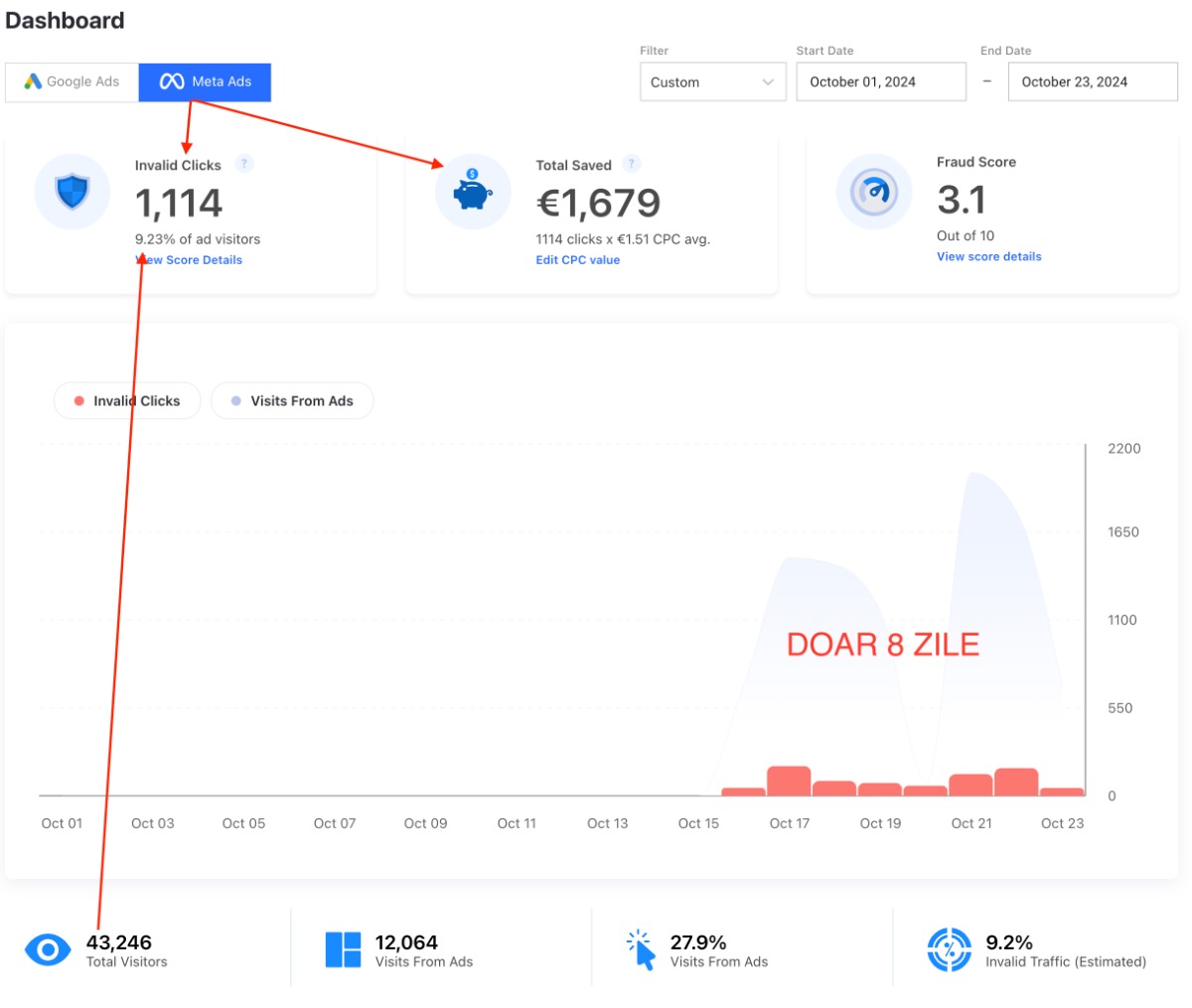Image resolution: width=1192 pixels, height=1008 pixels.
Task: Click the 43,246 total visitors number
Action: [x=119, y=942]
